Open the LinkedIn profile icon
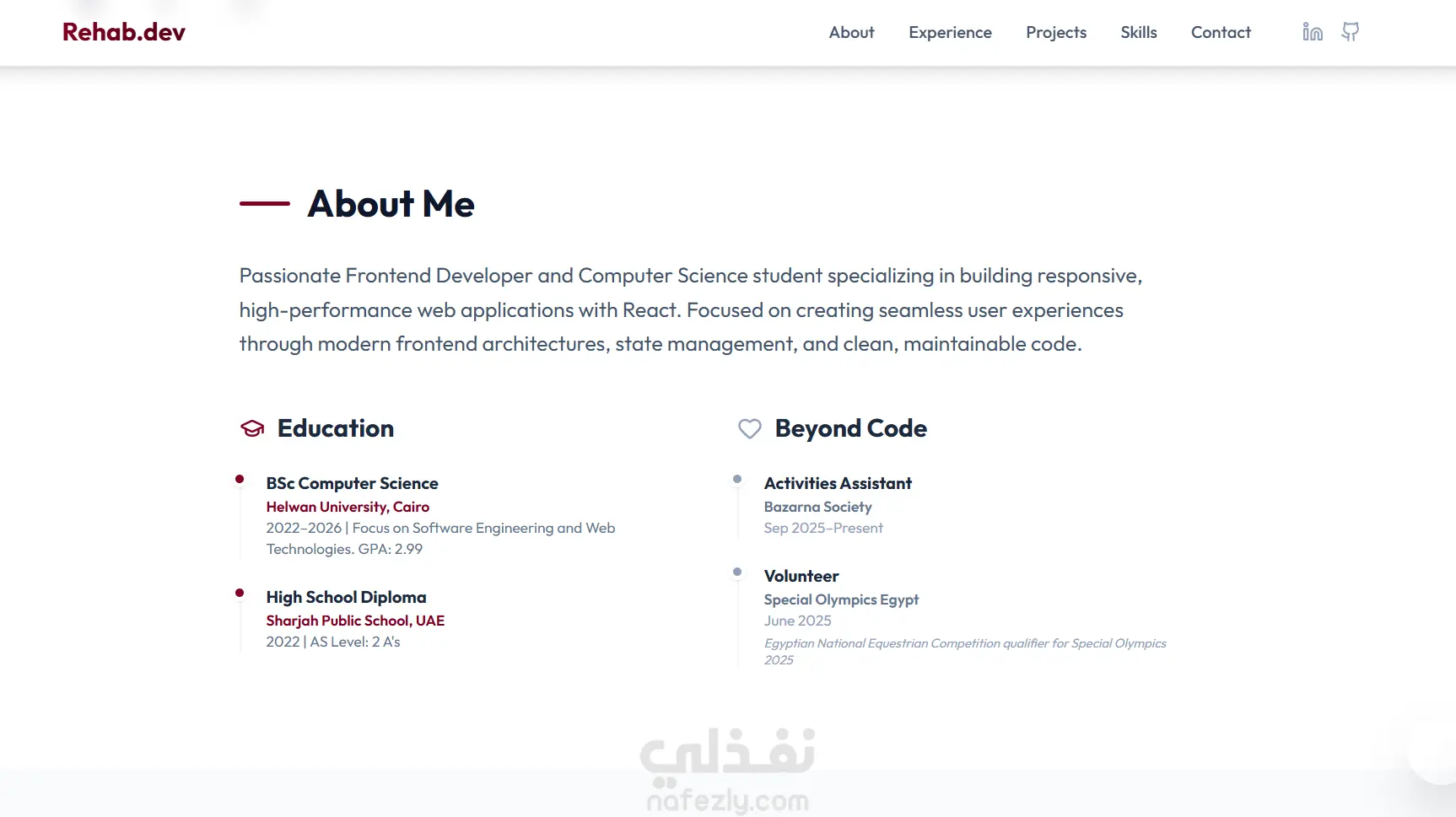Image resolution: width=1456 pixels, height=817 pixels. [x=1313, y=32]
